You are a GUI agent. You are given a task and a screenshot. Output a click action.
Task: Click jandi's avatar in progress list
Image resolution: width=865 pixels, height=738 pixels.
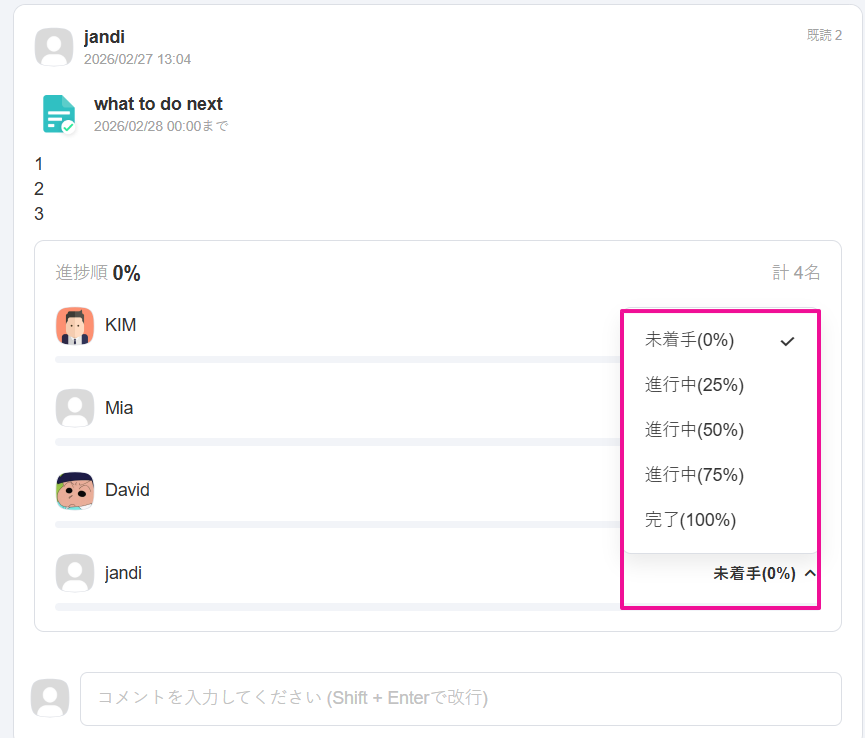75,573
